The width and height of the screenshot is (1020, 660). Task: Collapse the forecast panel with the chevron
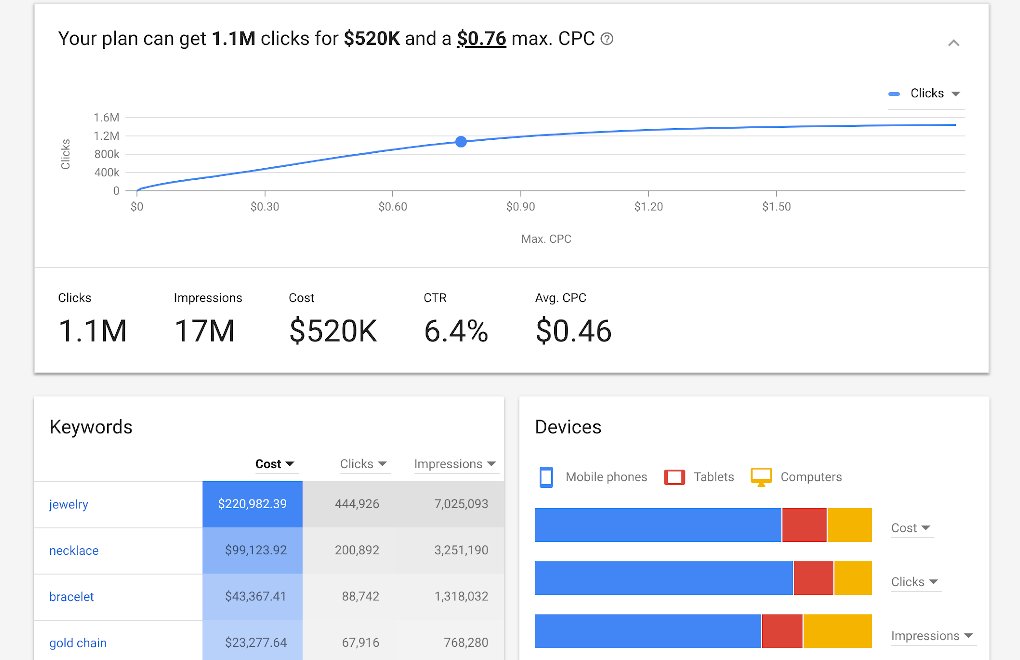953,43
